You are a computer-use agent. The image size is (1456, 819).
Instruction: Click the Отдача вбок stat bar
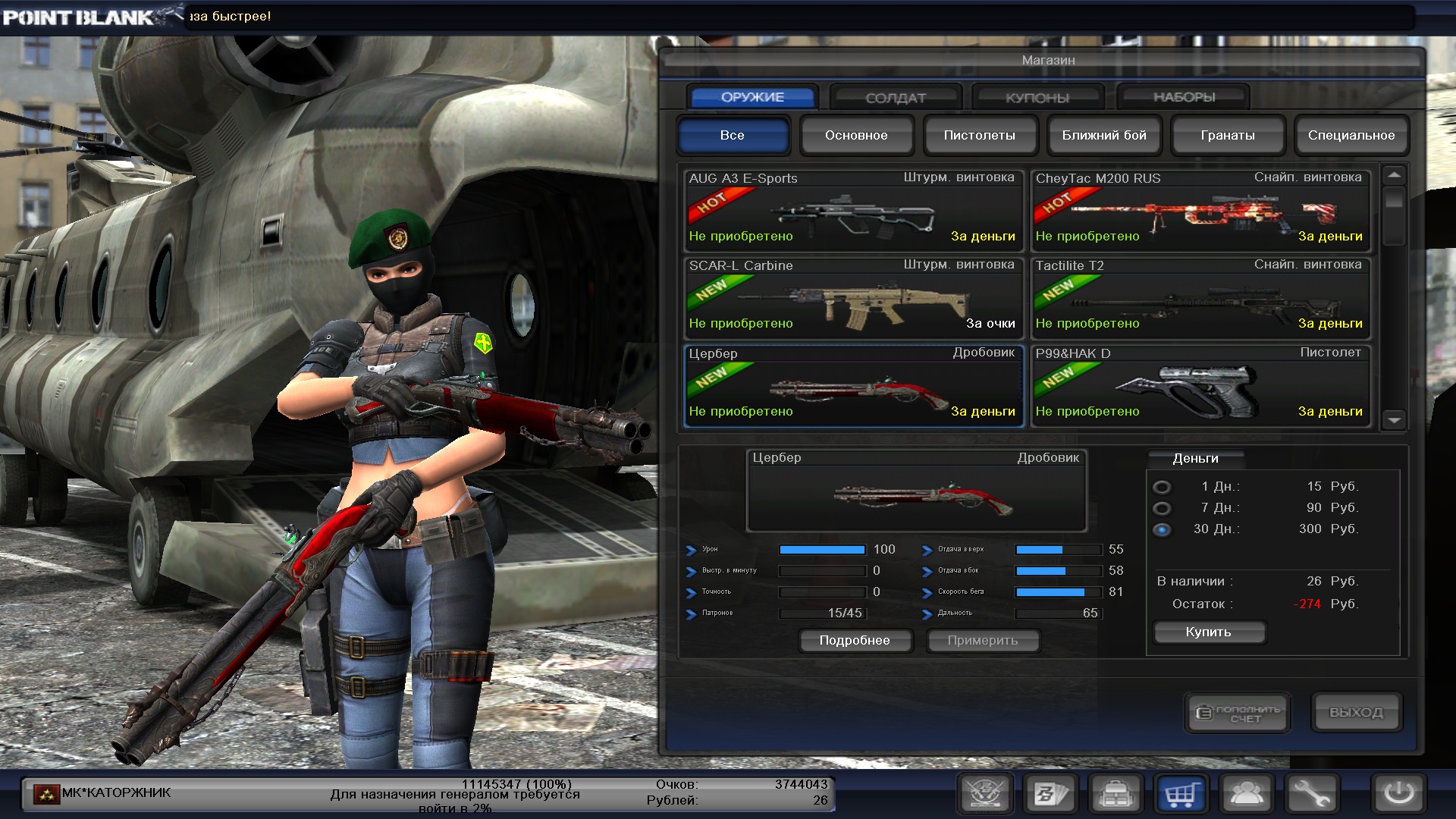(x=1059, y=571)
